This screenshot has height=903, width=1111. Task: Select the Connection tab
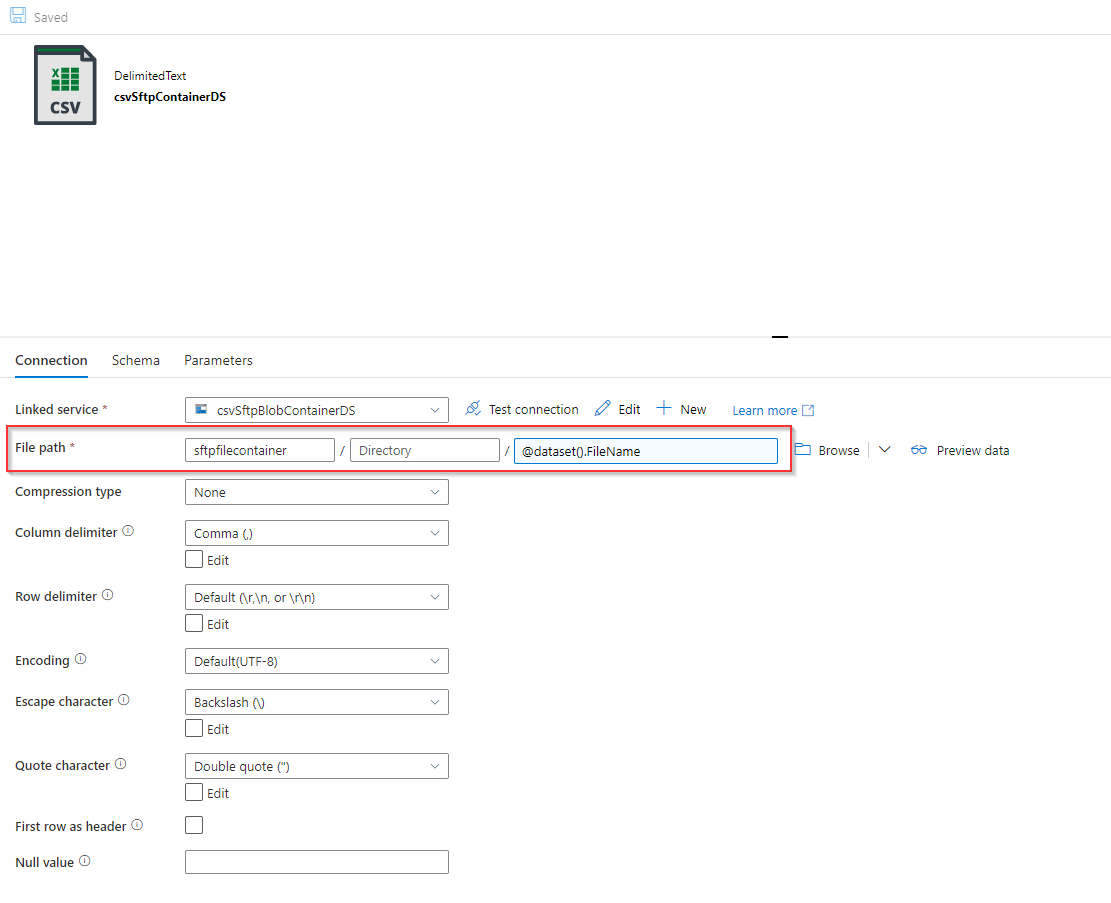pos(51,360)
